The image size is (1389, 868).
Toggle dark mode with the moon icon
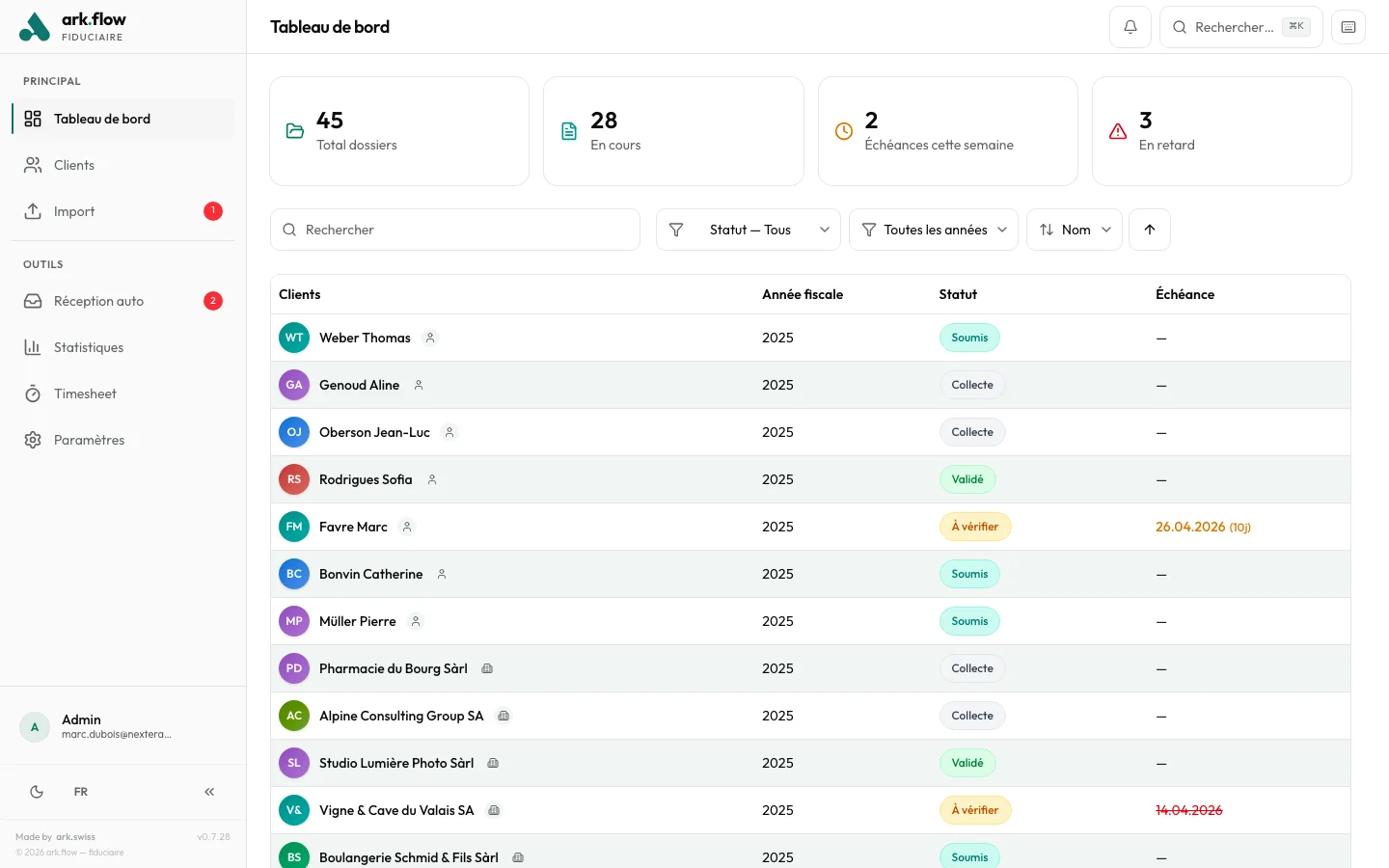click(37, 792)
